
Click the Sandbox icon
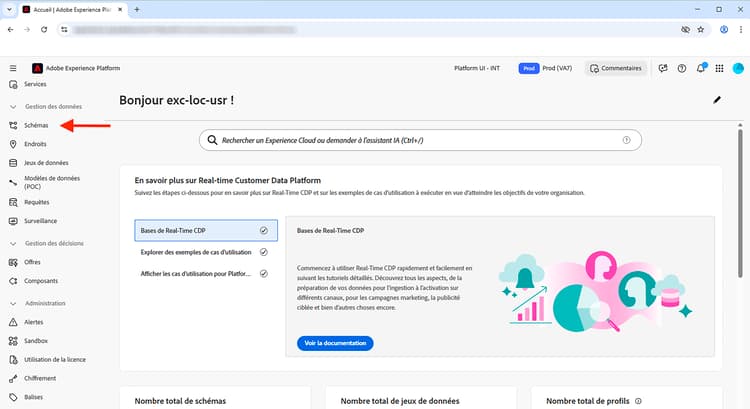[x=13, y=341]
